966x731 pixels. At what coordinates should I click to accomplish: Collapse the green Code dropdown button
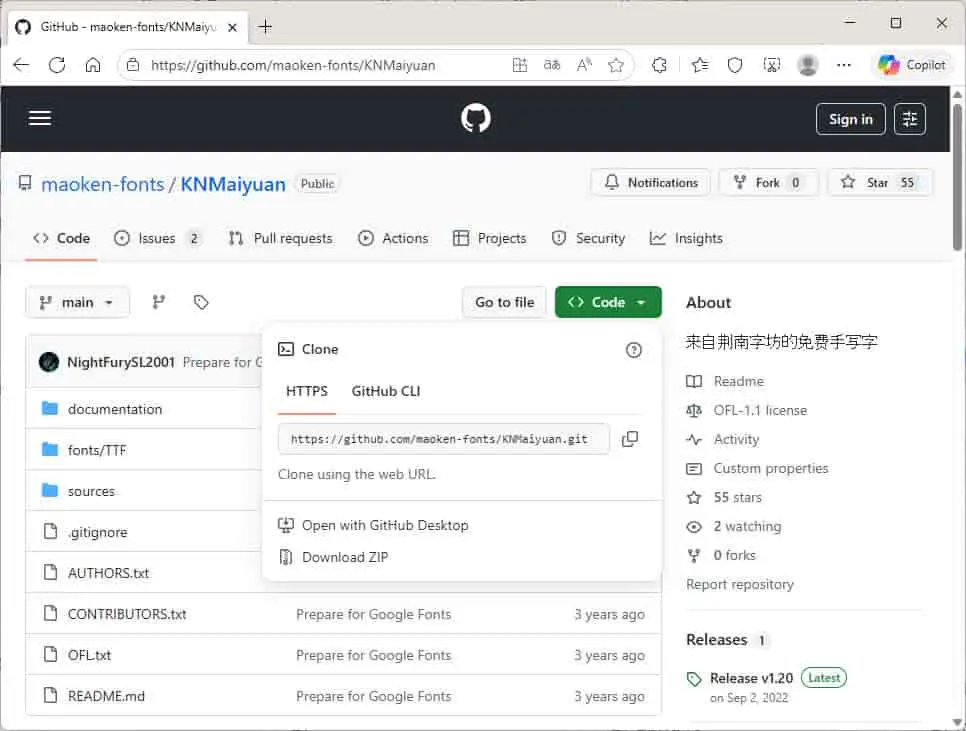(x=608, y=302)
